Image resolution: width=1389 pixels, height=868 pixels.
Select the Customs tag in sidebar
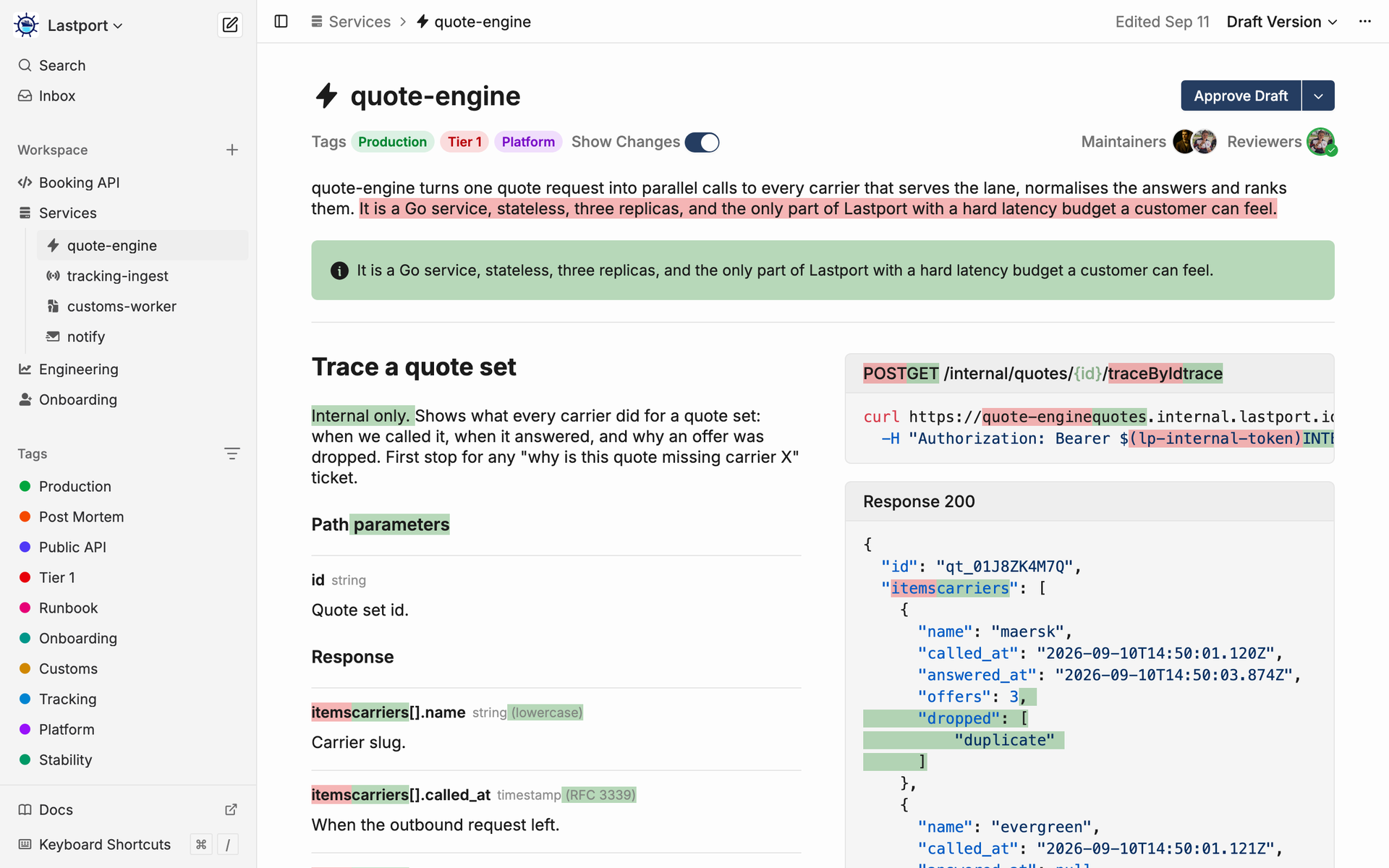(68, 668)
